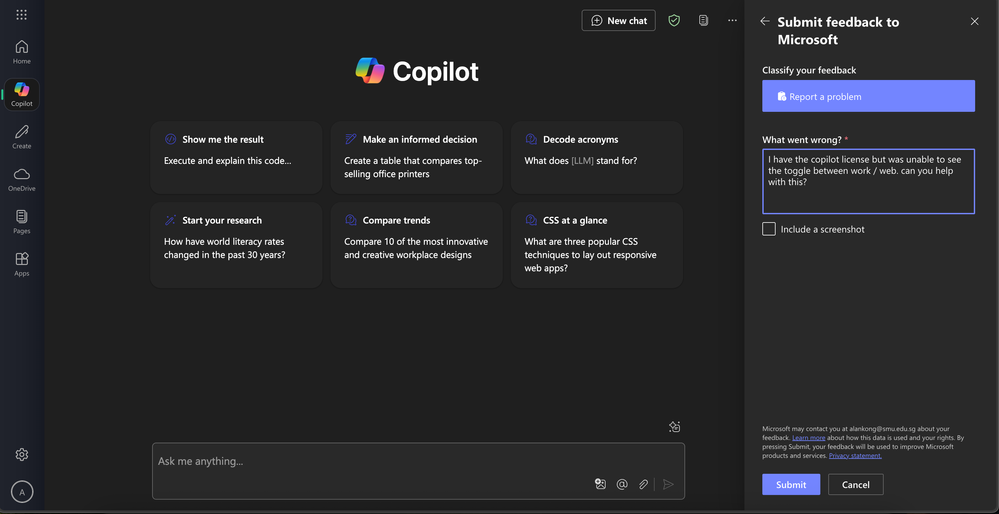This screenshot has width=999, height=514.
Task: Go to Home in the sidebar
Action: tap(22, 52)
